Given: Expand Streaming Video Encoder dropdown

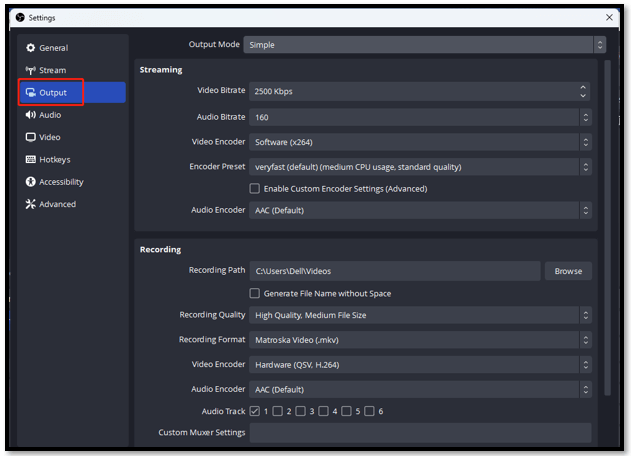Looking at the screenshot, I should tap(420, 142).
